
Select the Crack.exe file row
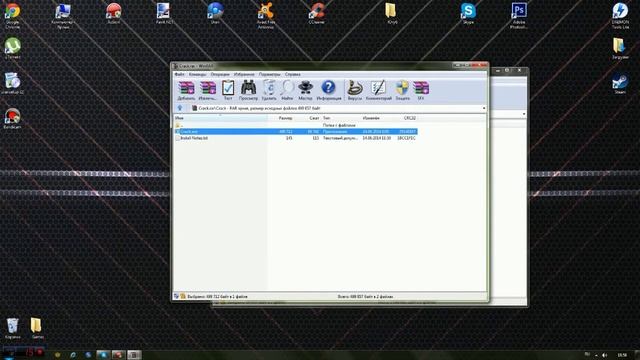(x=296, y=131)
